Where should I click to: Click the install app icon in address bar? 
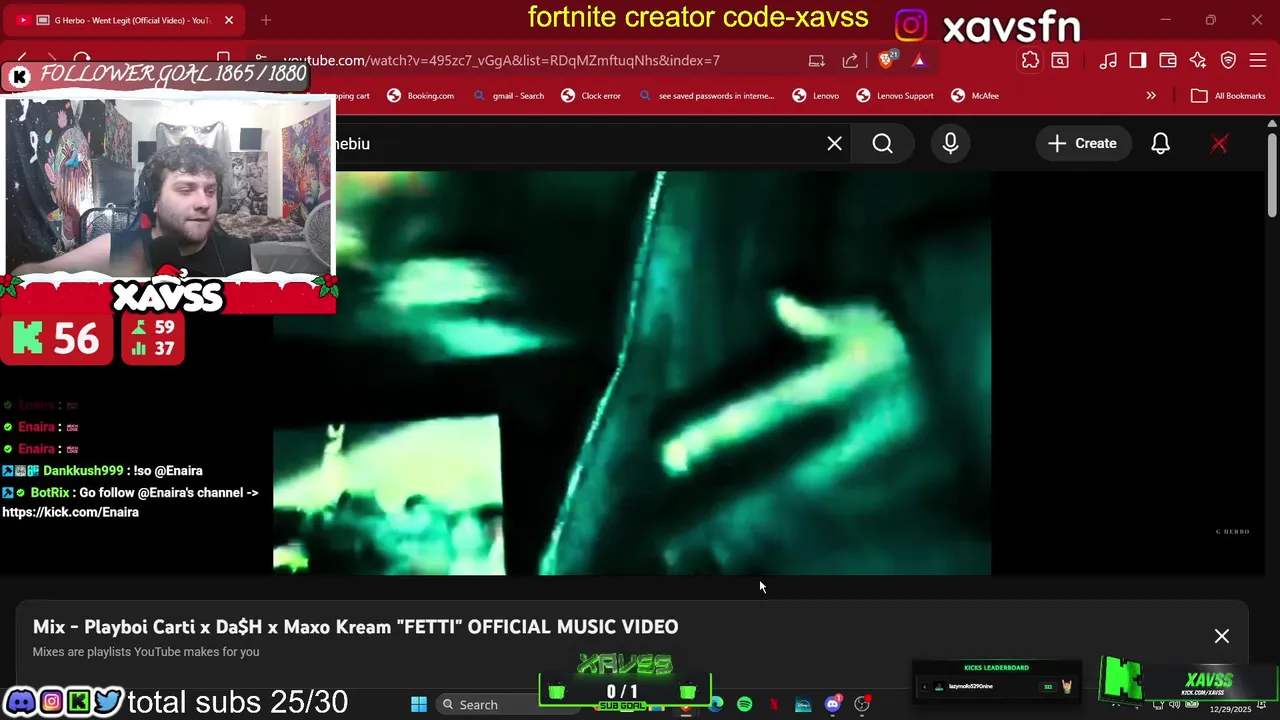[817, 60]
